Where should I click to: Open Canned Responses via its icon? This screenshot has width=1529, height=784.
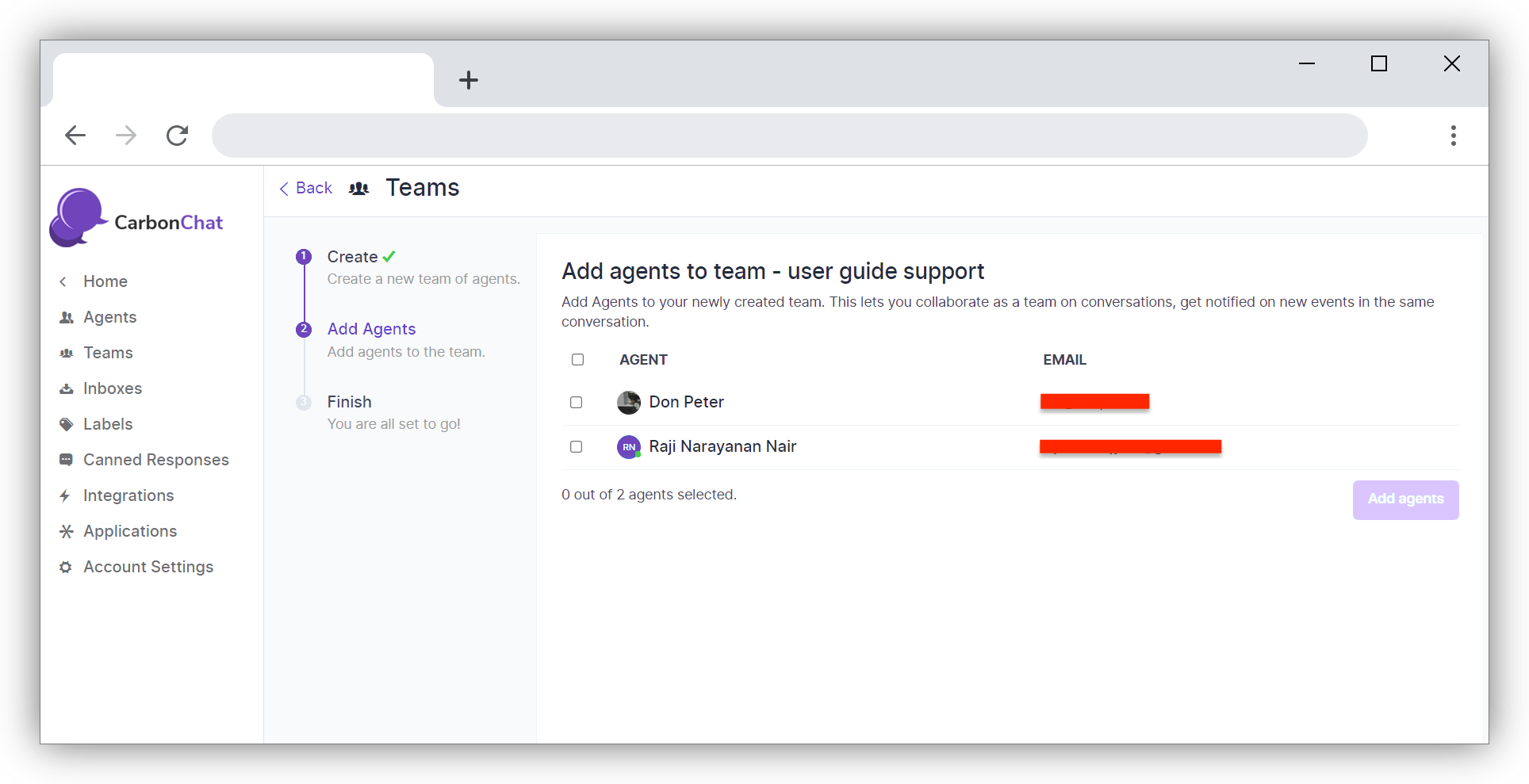[x=67, y=461]
